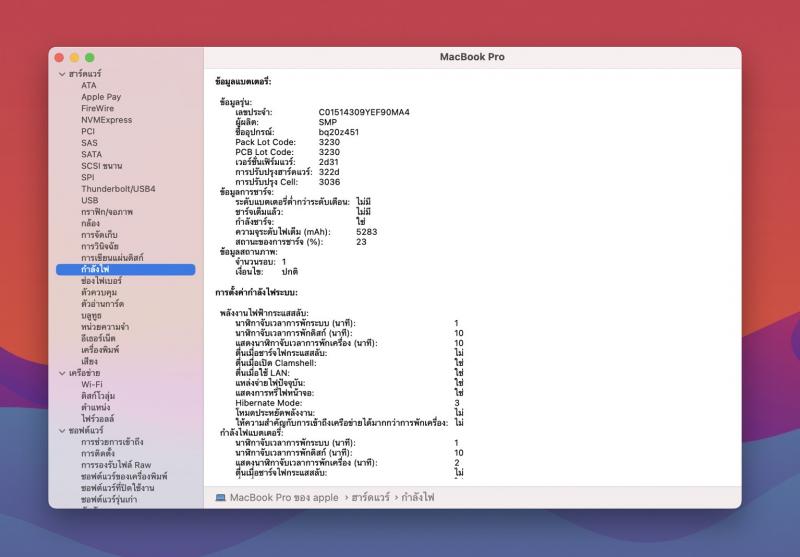Click the 'ตื่นเมื่อเปิด Clamshell' row label
Screen dimensions: 800x557
pos(276,363)
